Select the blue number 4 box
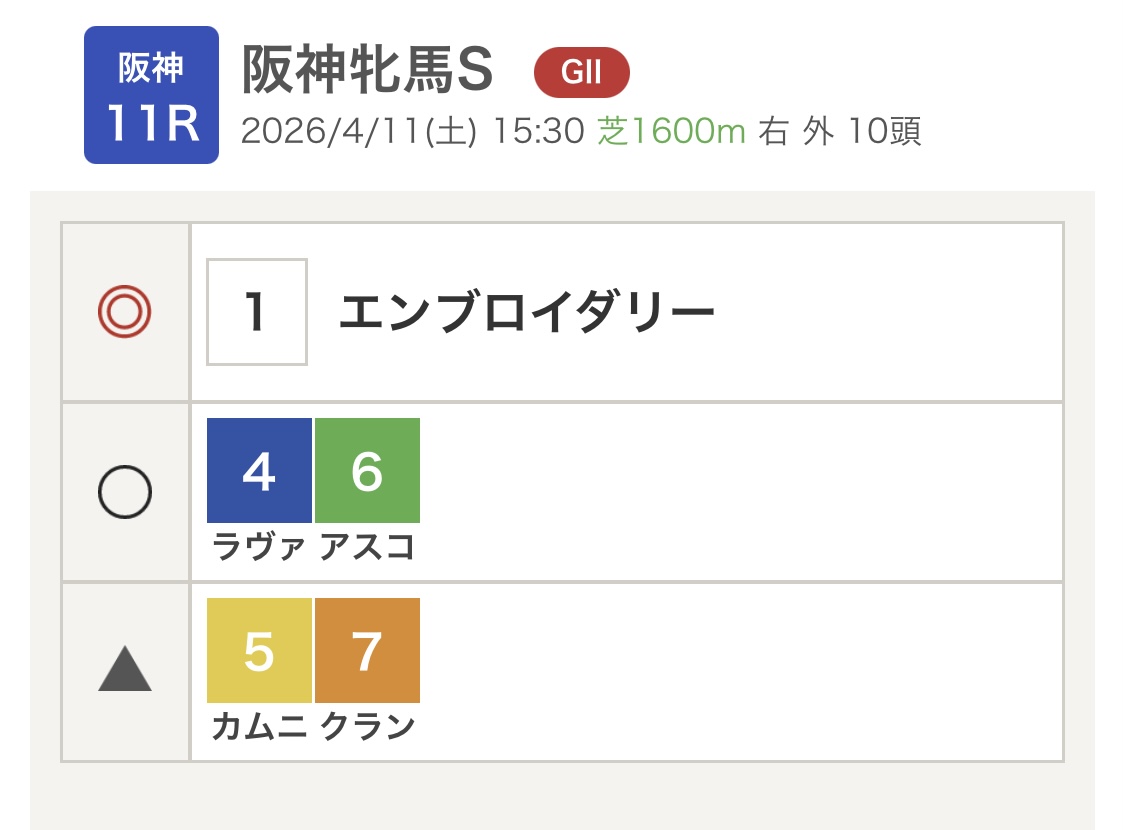 point(259,471)
